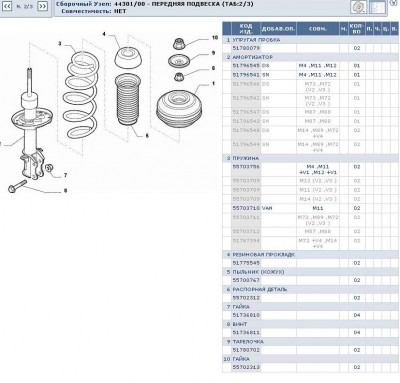Viewport: 400px width, 383px height.
Task: Click the КОД ИЗД. column header
Action: click(x=246, y=29)
